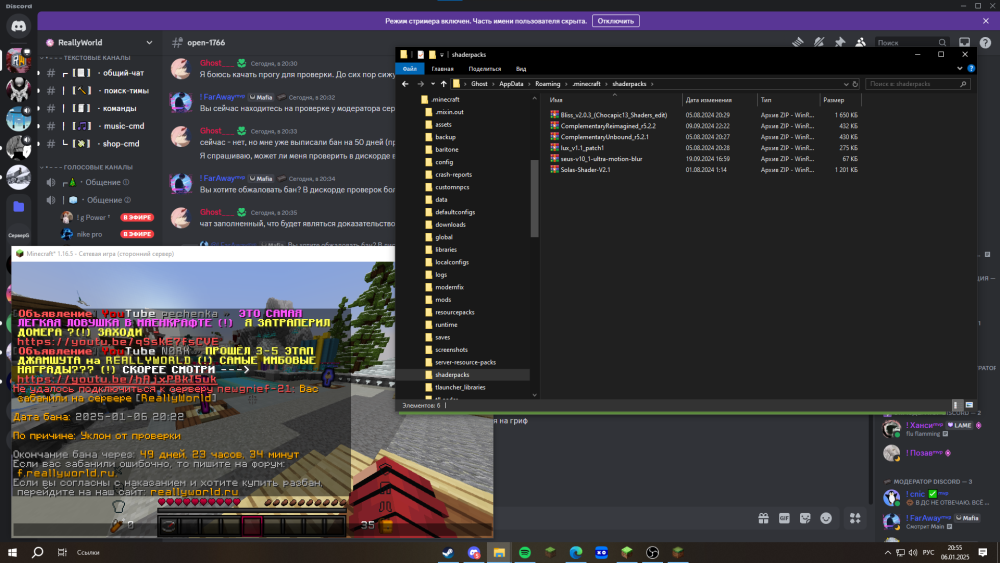Open Threads icon in Discord channel header

pos(798,42)
